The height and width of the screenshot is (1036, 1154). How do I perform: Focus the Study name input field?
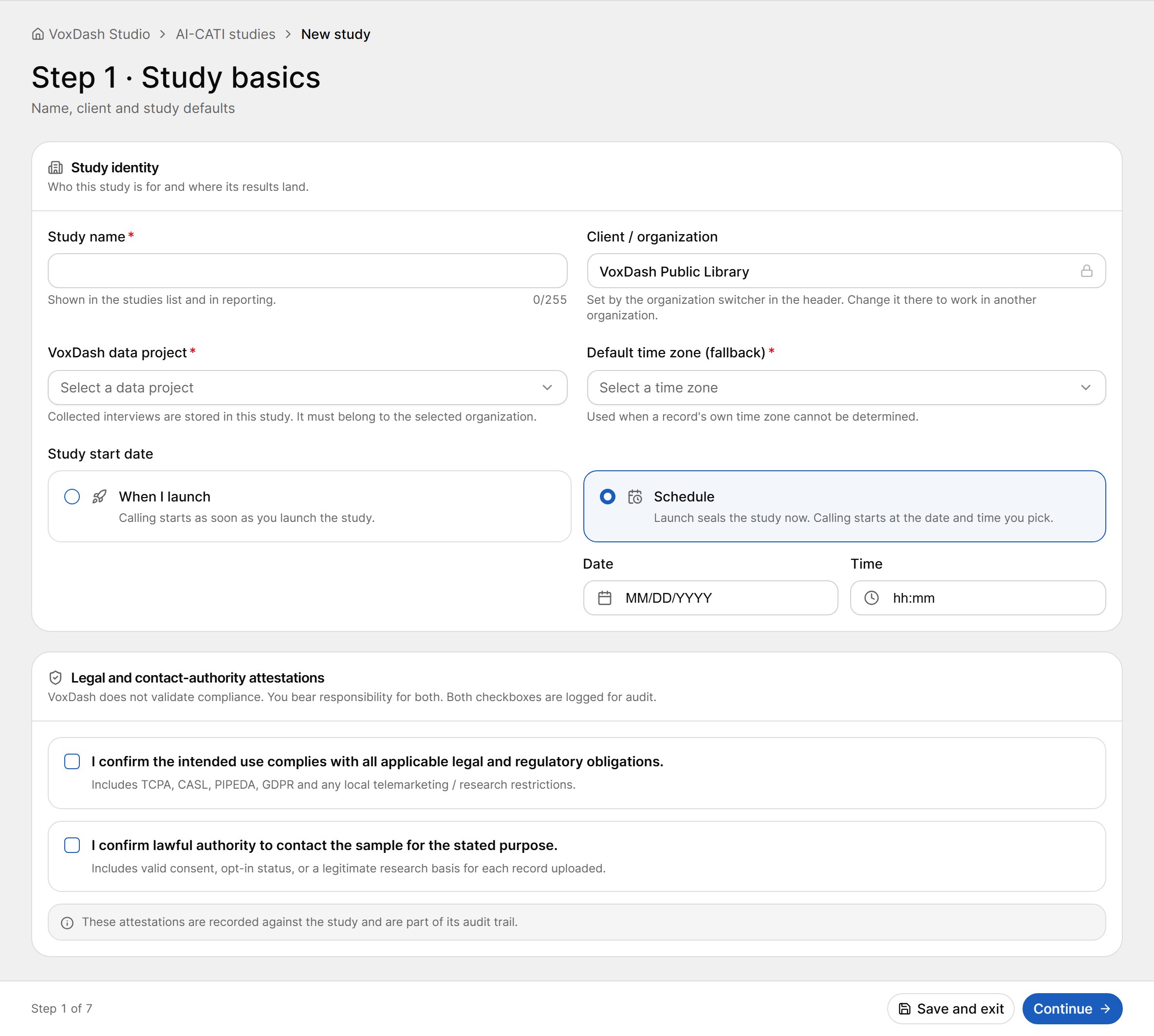click(x=307, y=271)
